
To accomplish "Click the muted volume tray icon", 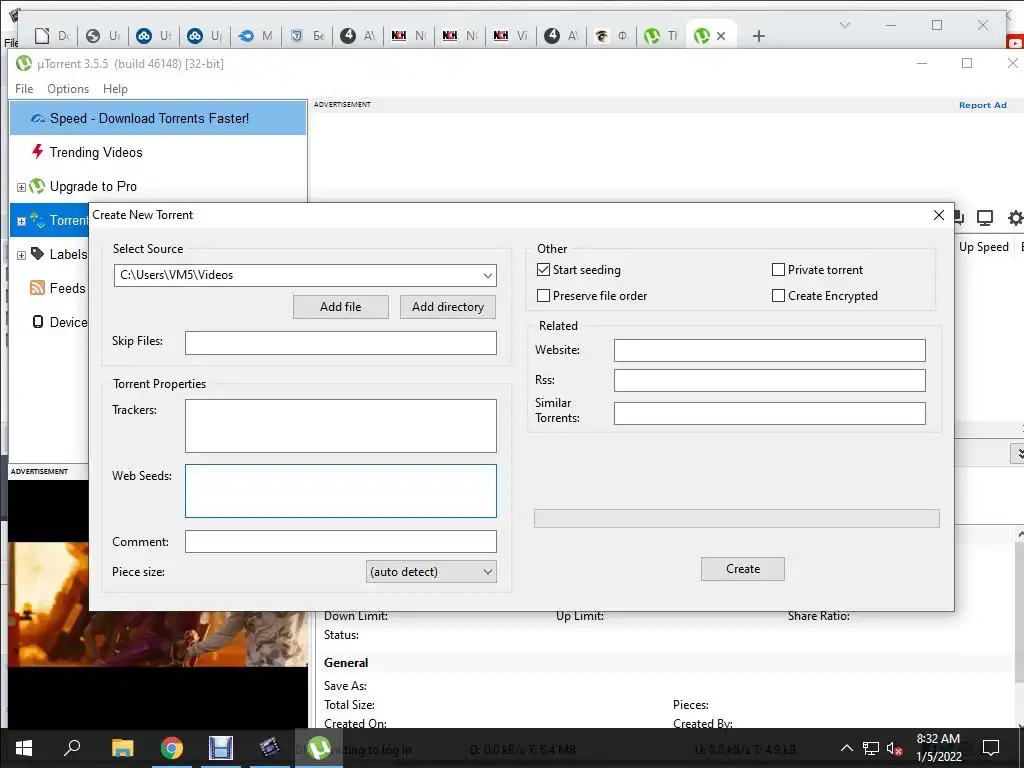I will pos(894,748).
